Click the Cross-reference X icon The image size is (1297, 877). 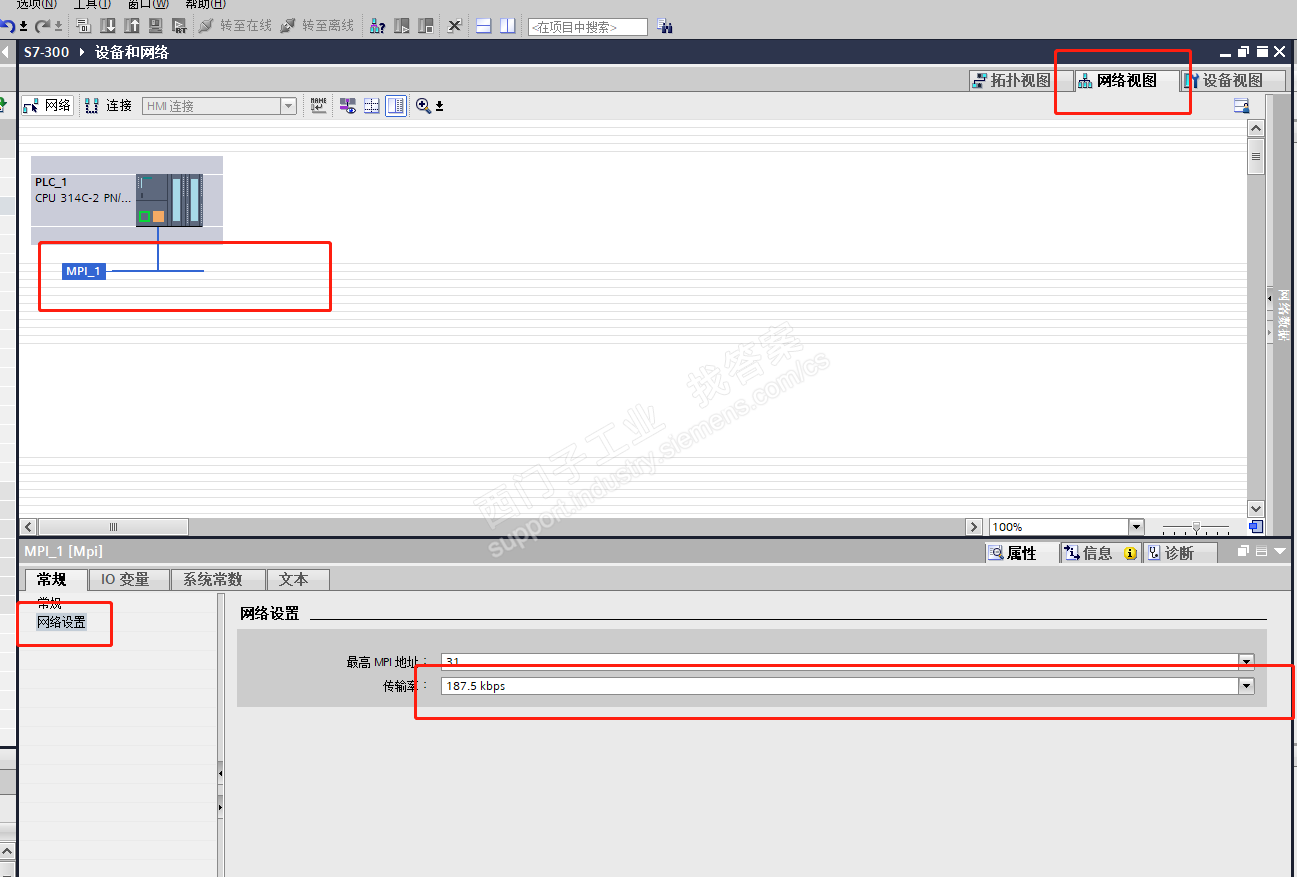[454, 26]
